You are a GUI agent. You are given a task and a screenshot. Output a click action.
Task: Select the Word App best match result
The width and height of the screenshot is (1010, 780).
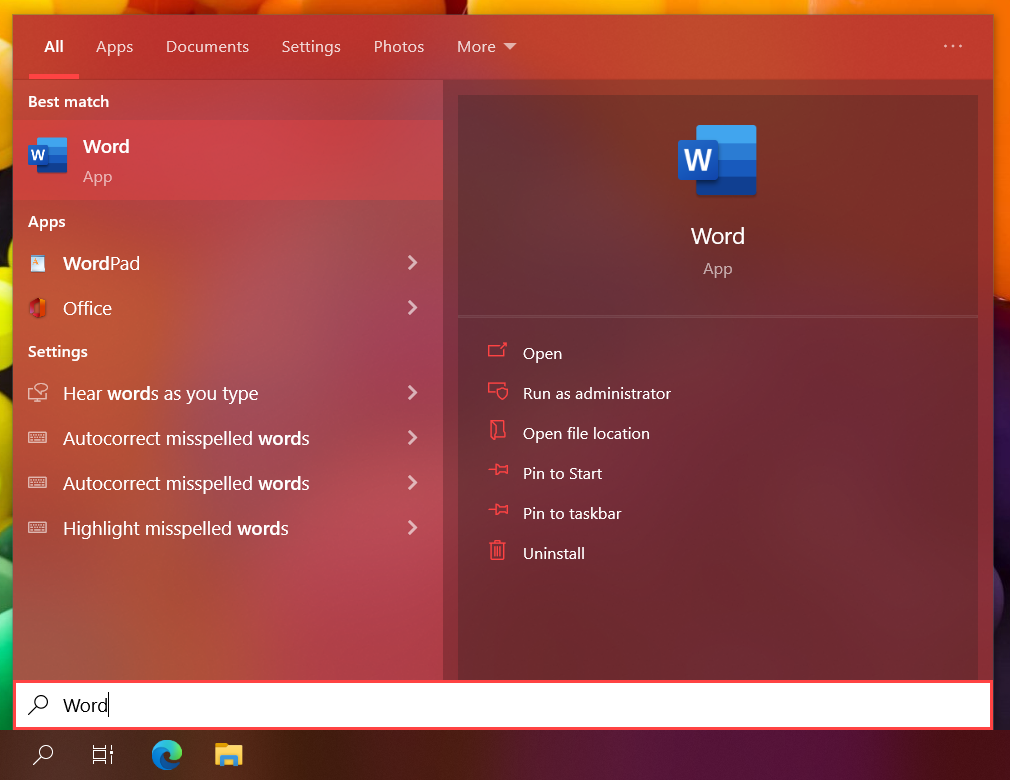(x=228, y=160)
